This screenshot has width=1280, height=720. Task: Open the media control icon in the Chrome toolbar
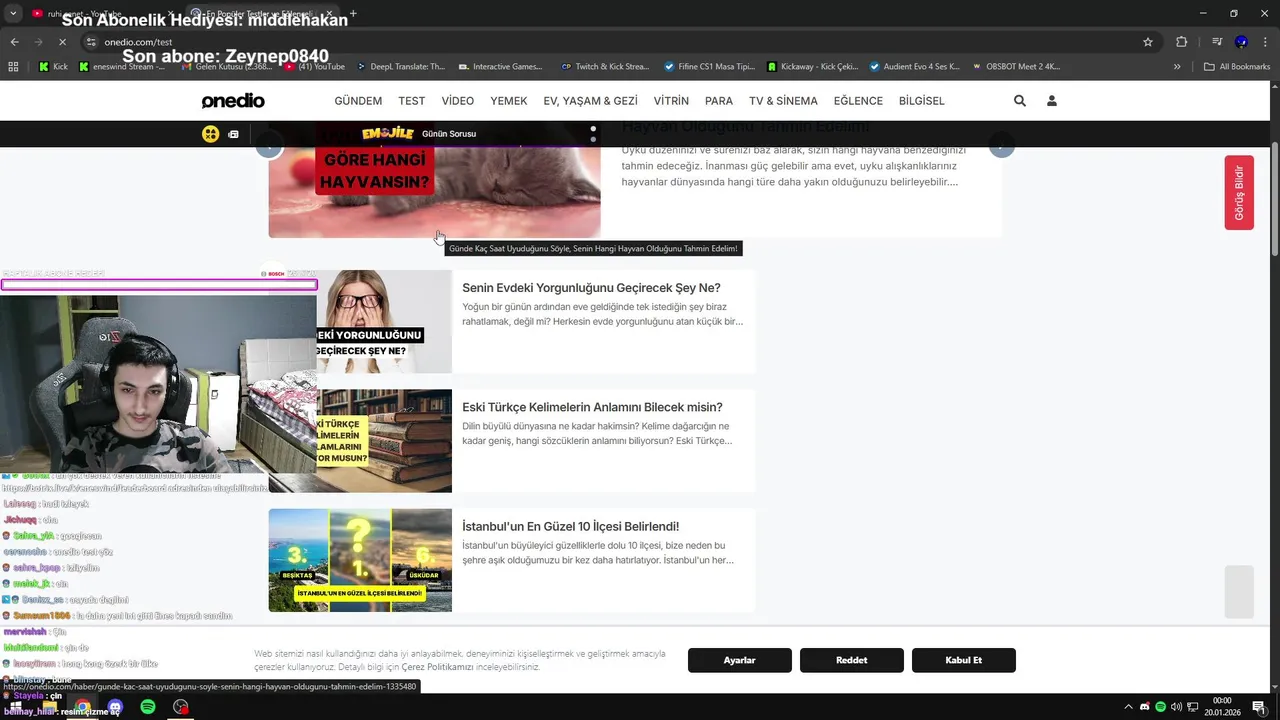[1217, 42]
